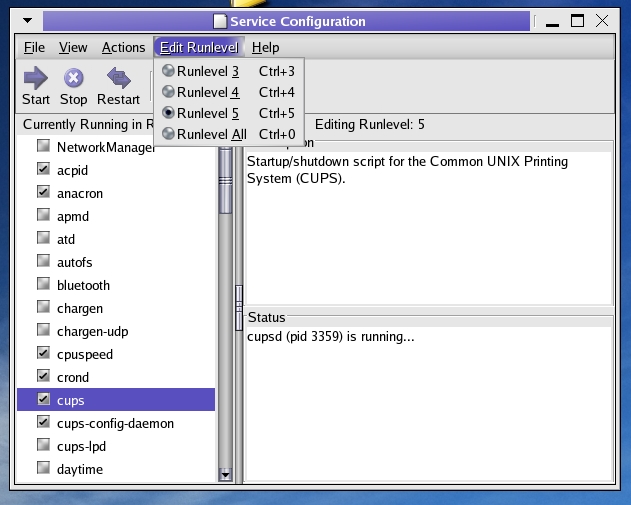Click the Stop service icon
Viewport: 631px width, 505px height.
point(73,78)
